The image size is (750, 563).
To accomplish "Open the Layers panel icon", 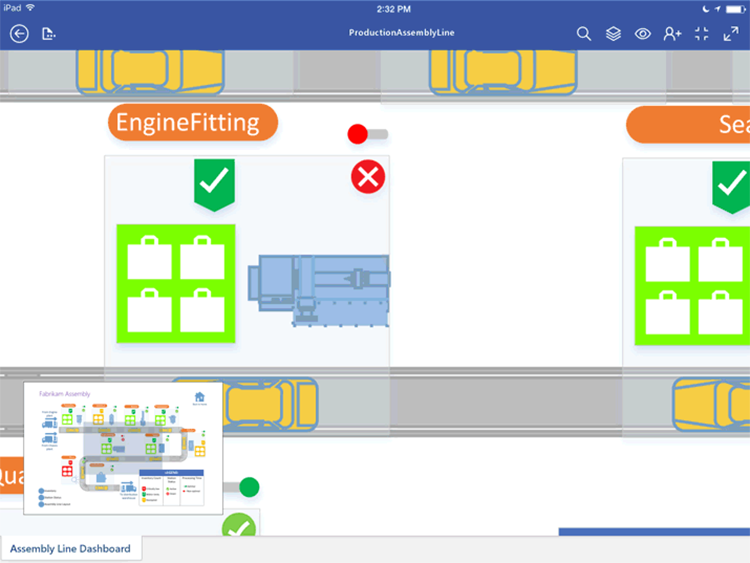I will point(613,34).
